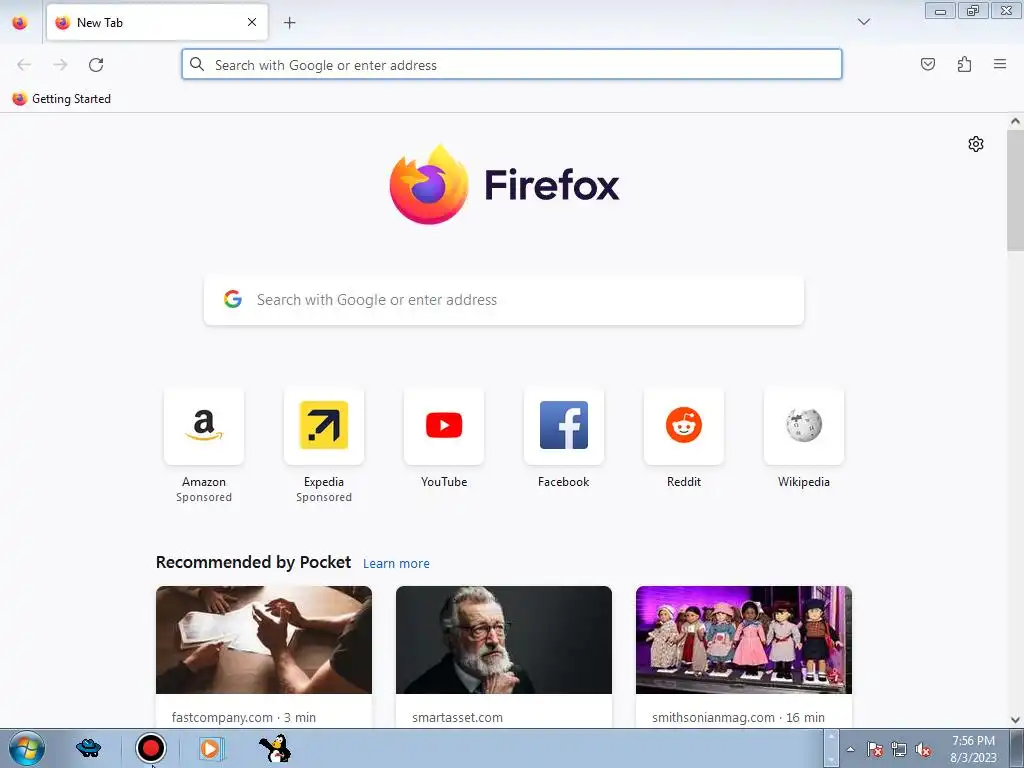
Task: Click the magnifier icon in address bar
Action: point(197,64)
